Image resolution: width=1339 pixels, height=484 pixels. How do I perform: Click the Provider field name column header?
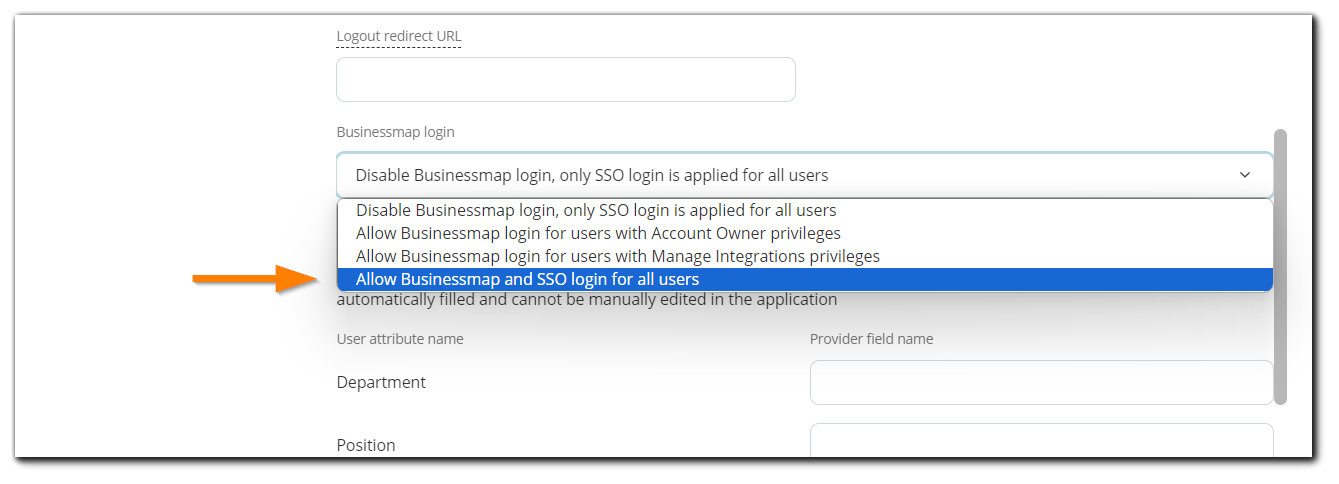click(x=871, y=339)
